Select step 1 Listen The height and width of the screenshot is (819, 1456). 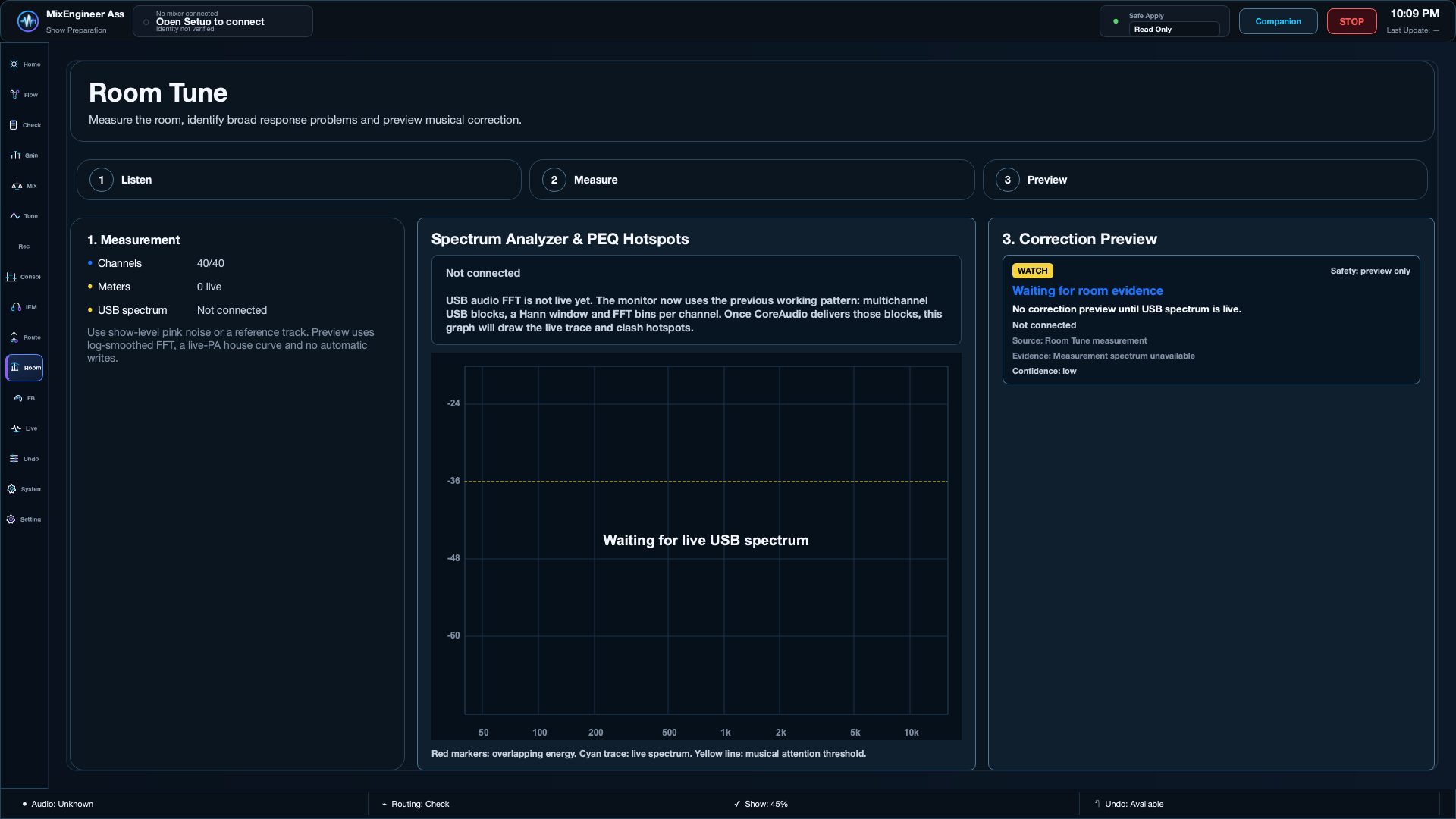pyautogui.click(x=299, y=180)
